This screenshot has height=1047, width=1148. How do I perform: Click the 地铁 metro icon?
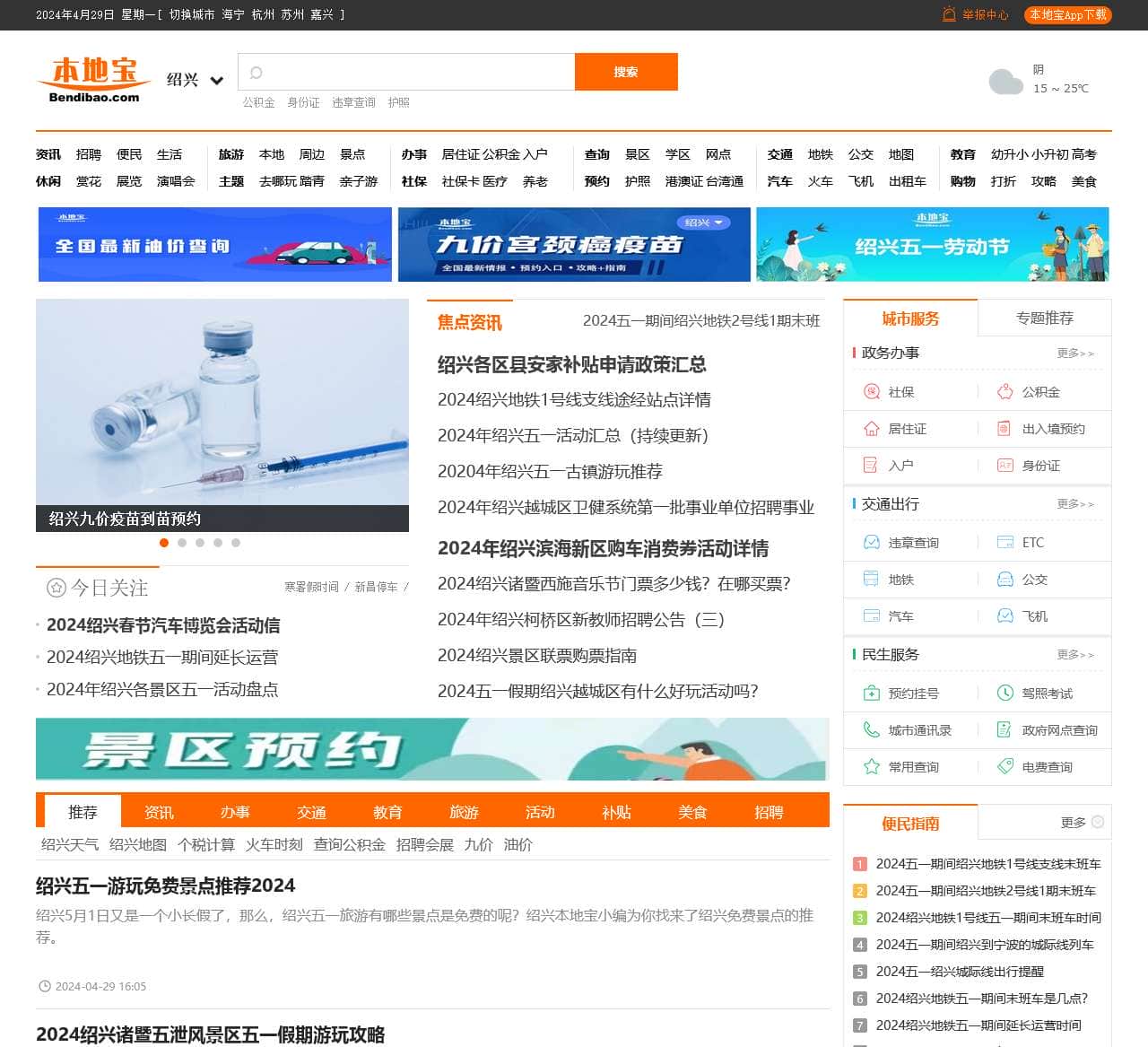pos(870,580)
